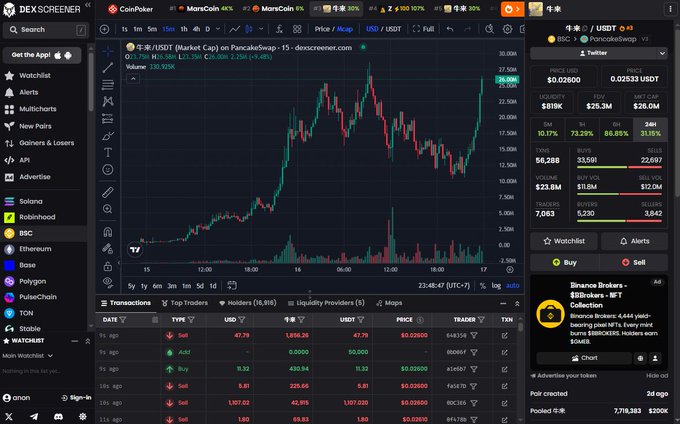
Task: Add symbol to compare with plus icon
Action: (105, 29)
